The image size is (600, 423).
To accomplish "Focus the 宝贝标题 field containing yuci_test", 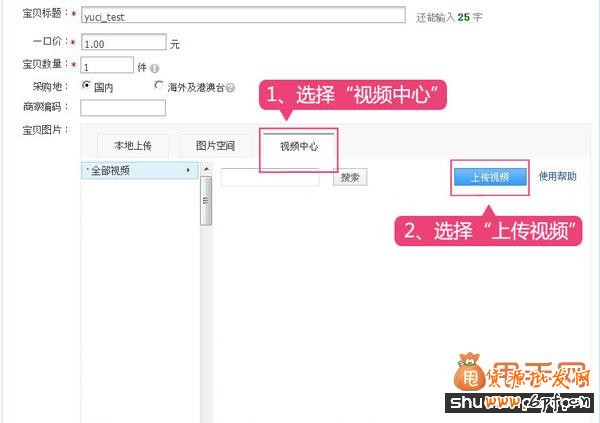I will pyautogui.click(x=243, y=16).
